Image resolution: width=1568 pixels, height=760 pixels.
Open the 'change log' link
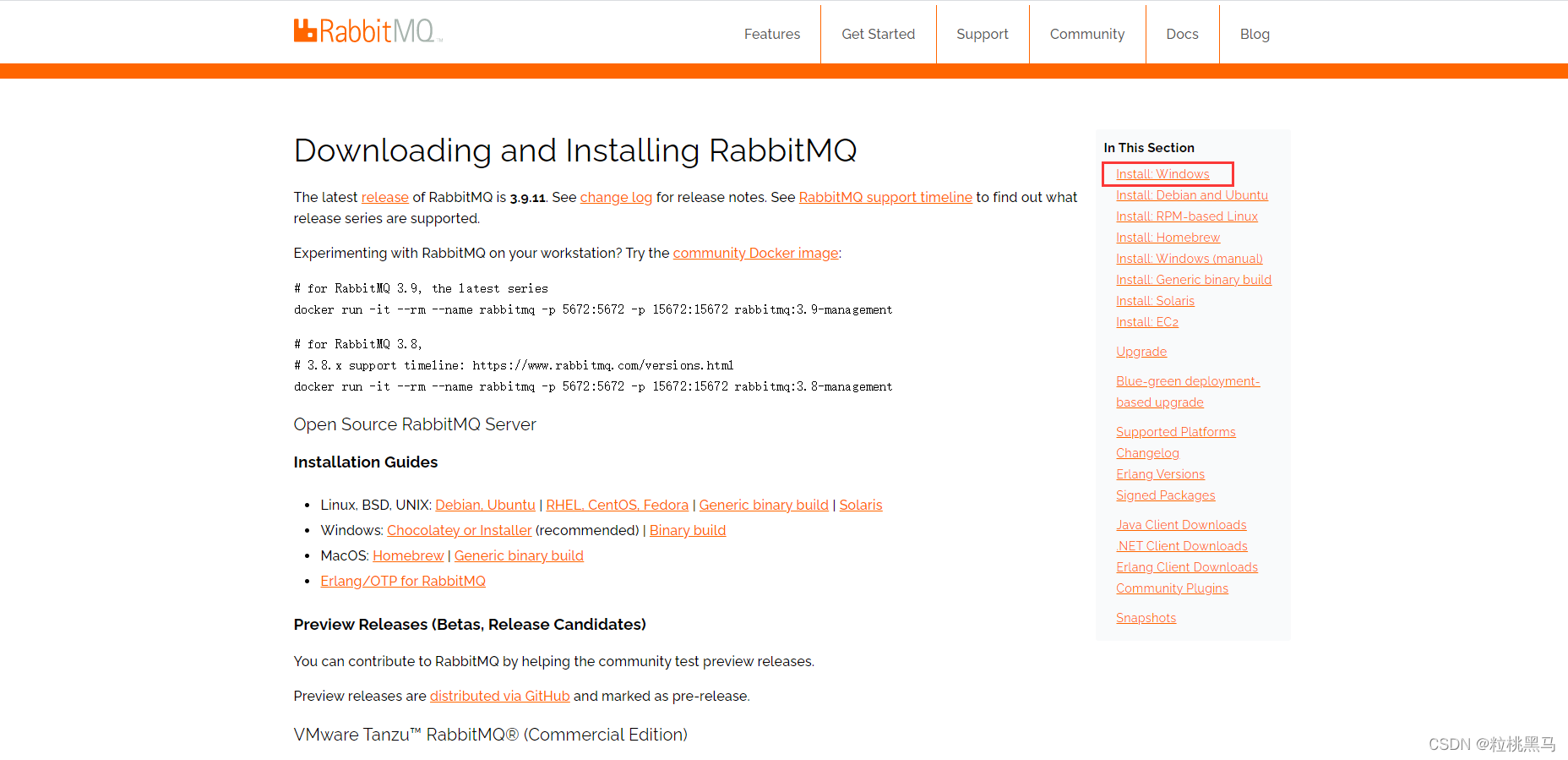pos(616,197)
